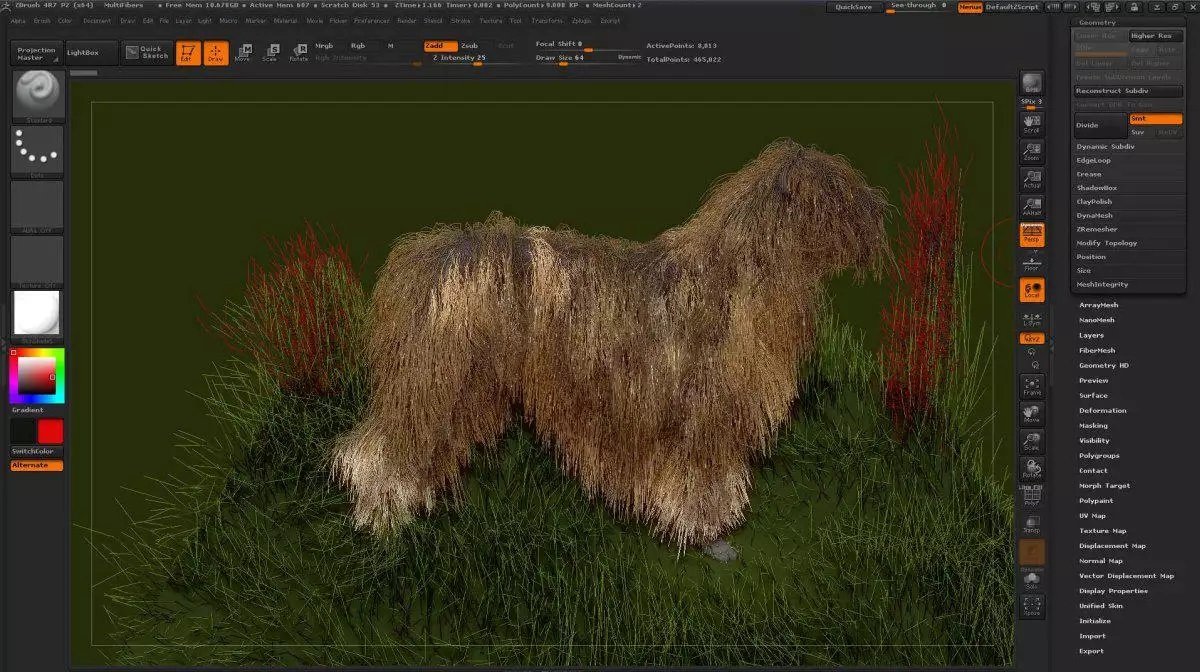The height and width of the screenshot is (672, 1200).
Task: Open the Preferences menu
Action: 371,20
